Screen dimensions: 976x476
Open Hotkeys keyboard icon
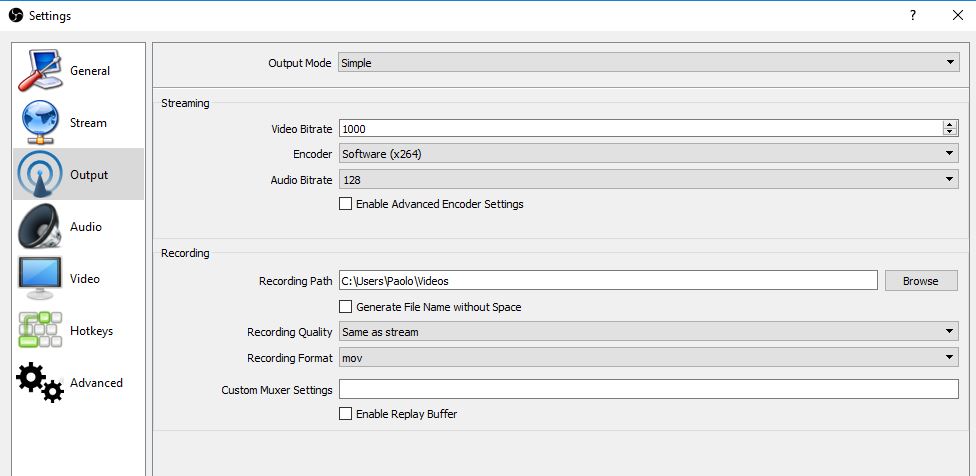[40, 330]
